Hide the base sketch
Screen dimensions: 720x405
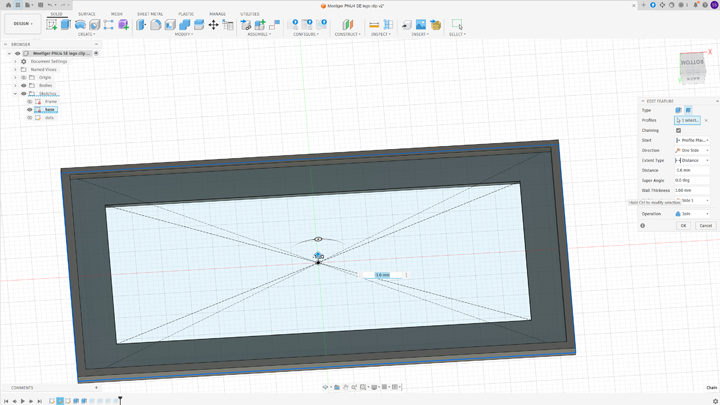pos(30,110)
